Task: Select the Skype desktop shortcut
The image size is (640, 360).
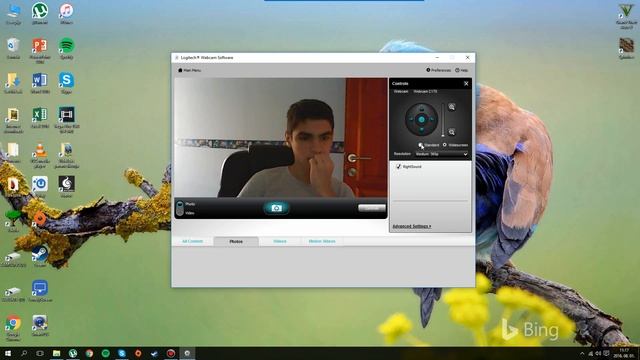Action: pos(66,83)
